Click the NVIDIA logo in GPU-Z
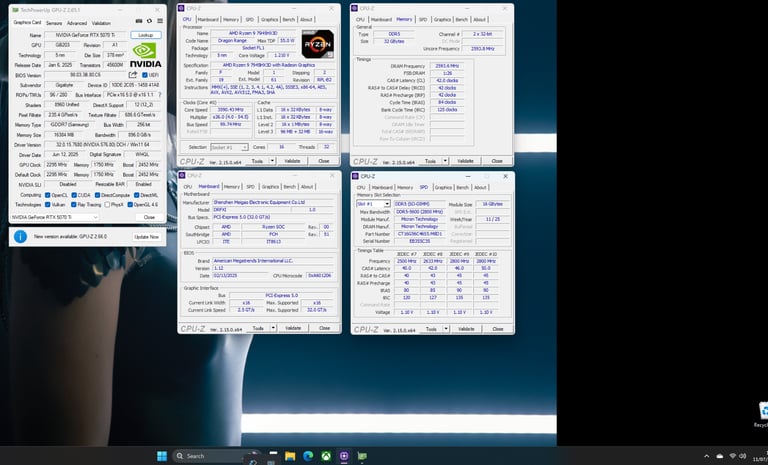 tap(145, 55)
